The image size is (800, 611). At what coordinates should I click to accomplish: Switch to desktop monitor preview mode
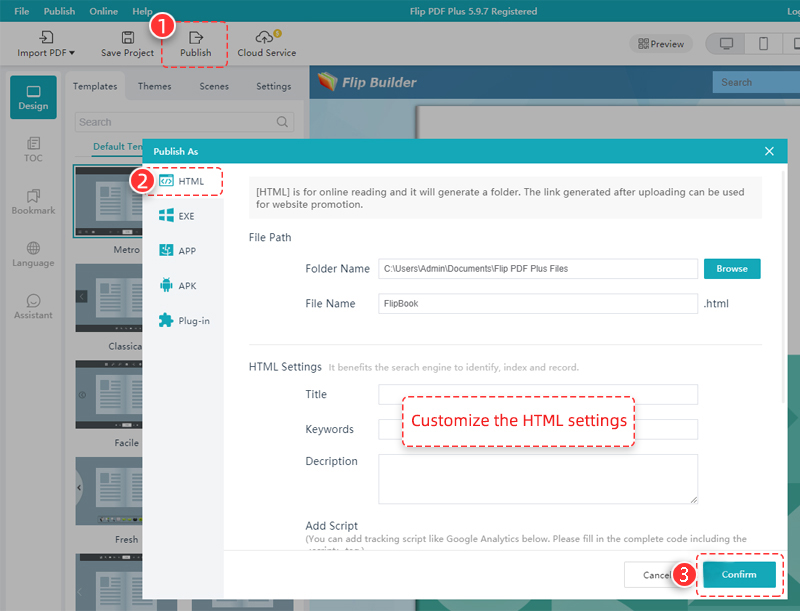[x=726, y=44]
